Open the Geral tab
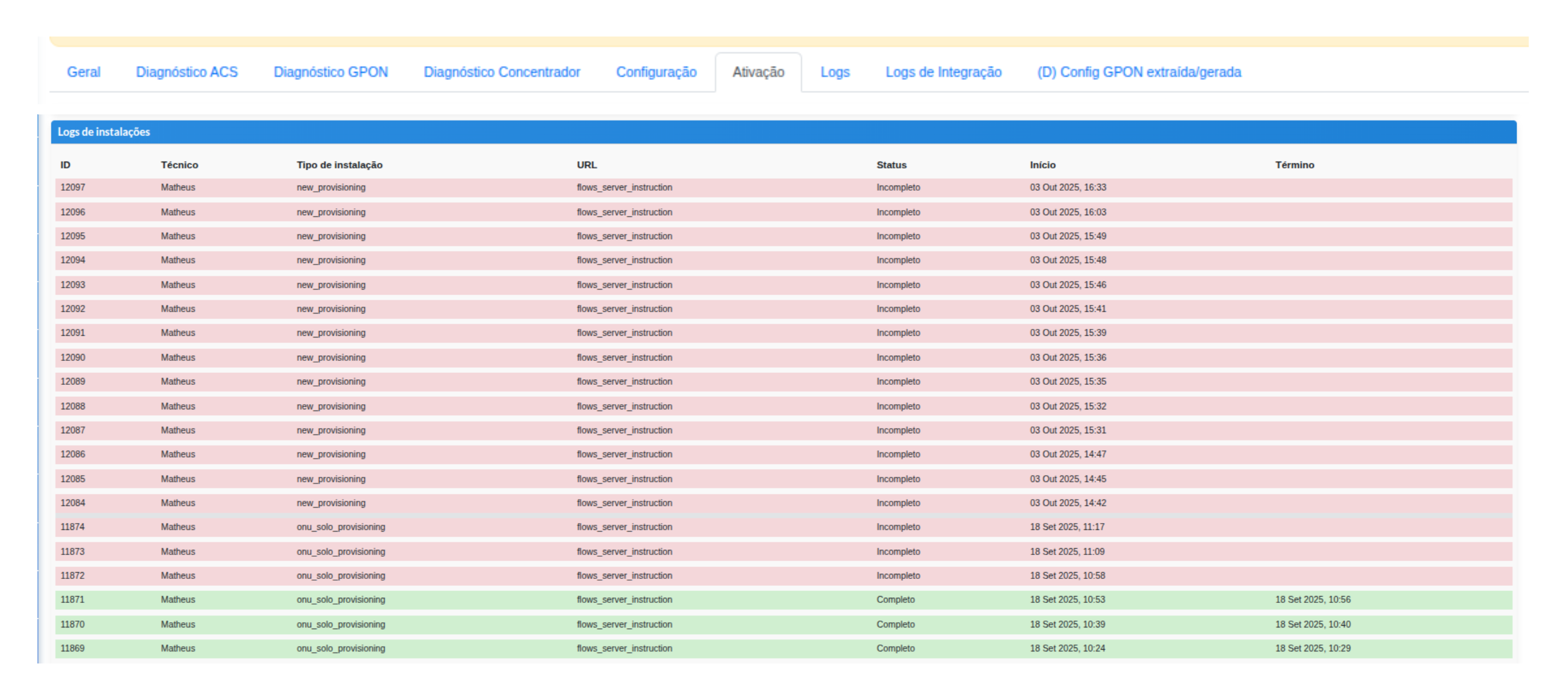Image resolution: width=1568 pixels, height=700 pixels. [x=83, y=72]
